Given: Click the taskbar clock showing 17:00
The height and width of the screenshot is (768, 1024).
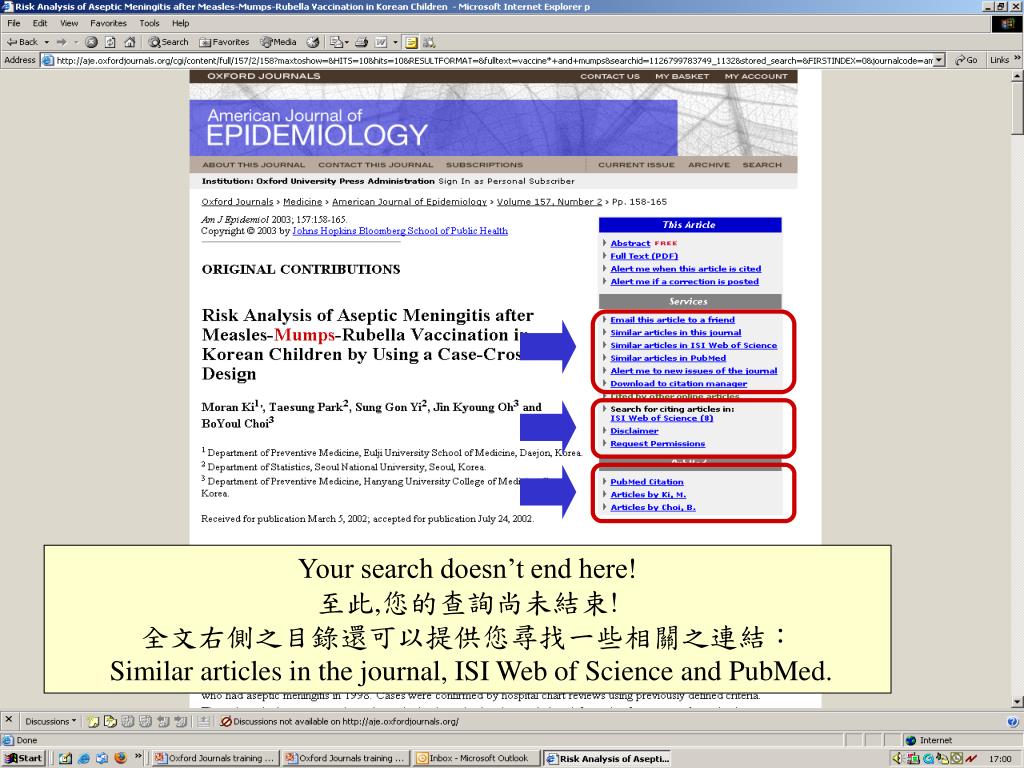Looking at the screenshot, I should pos(1000,758).
